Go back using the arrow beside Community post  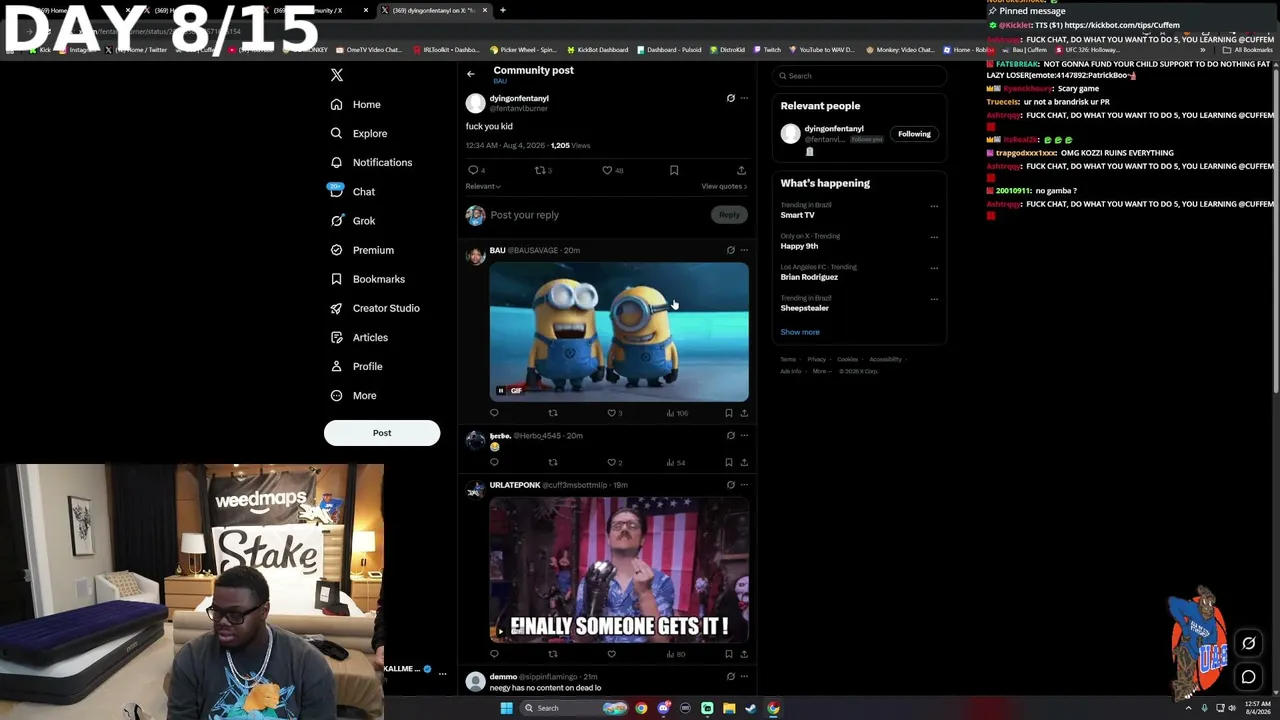point(471,74)
